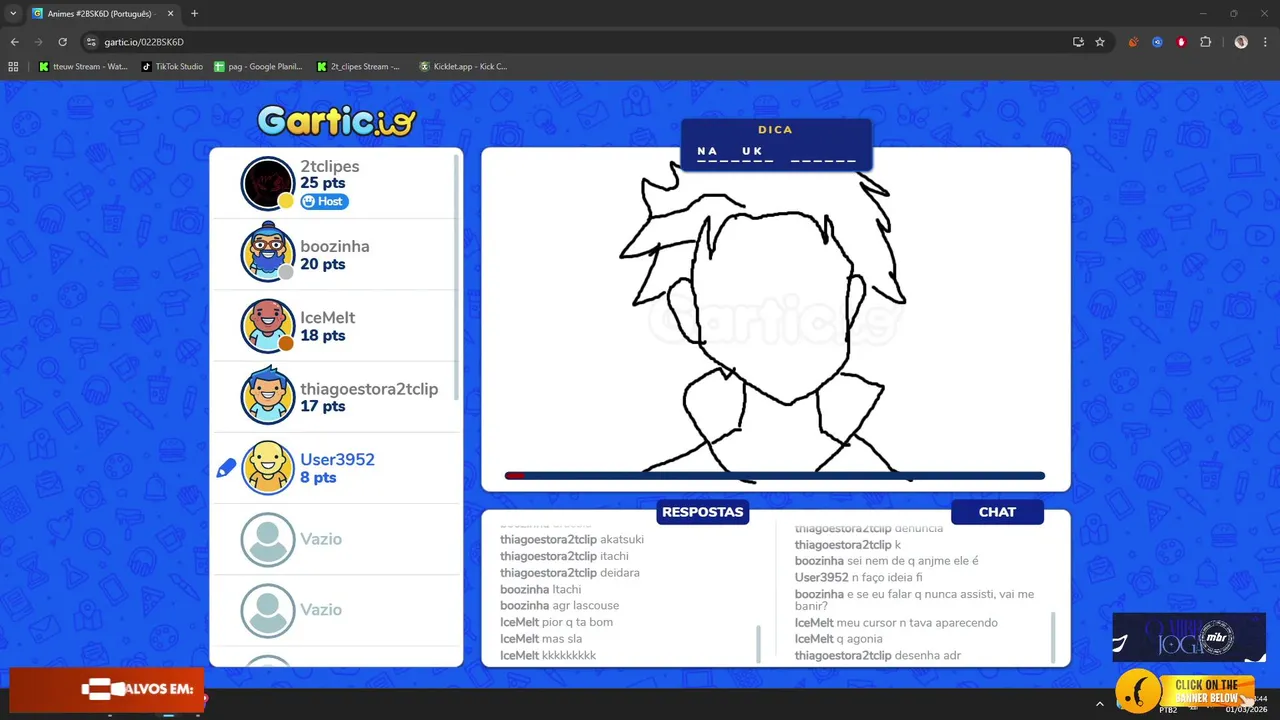This screenshot has width=1280, height=720.
Task: Click the pencil icon next to User3952
Action: coord(227,467)
